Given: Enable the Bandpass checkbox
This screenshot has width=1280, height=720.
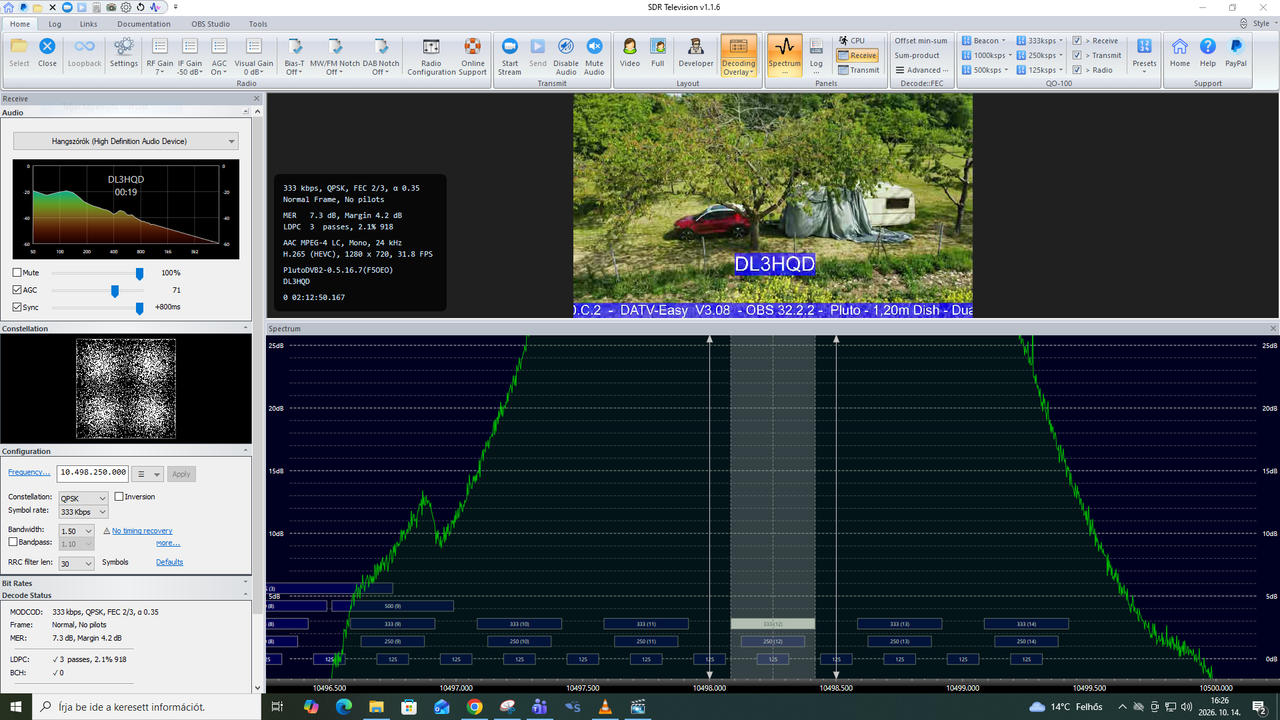Looking at the screenshot, I should pyautogui.click(x=13, y=542).
